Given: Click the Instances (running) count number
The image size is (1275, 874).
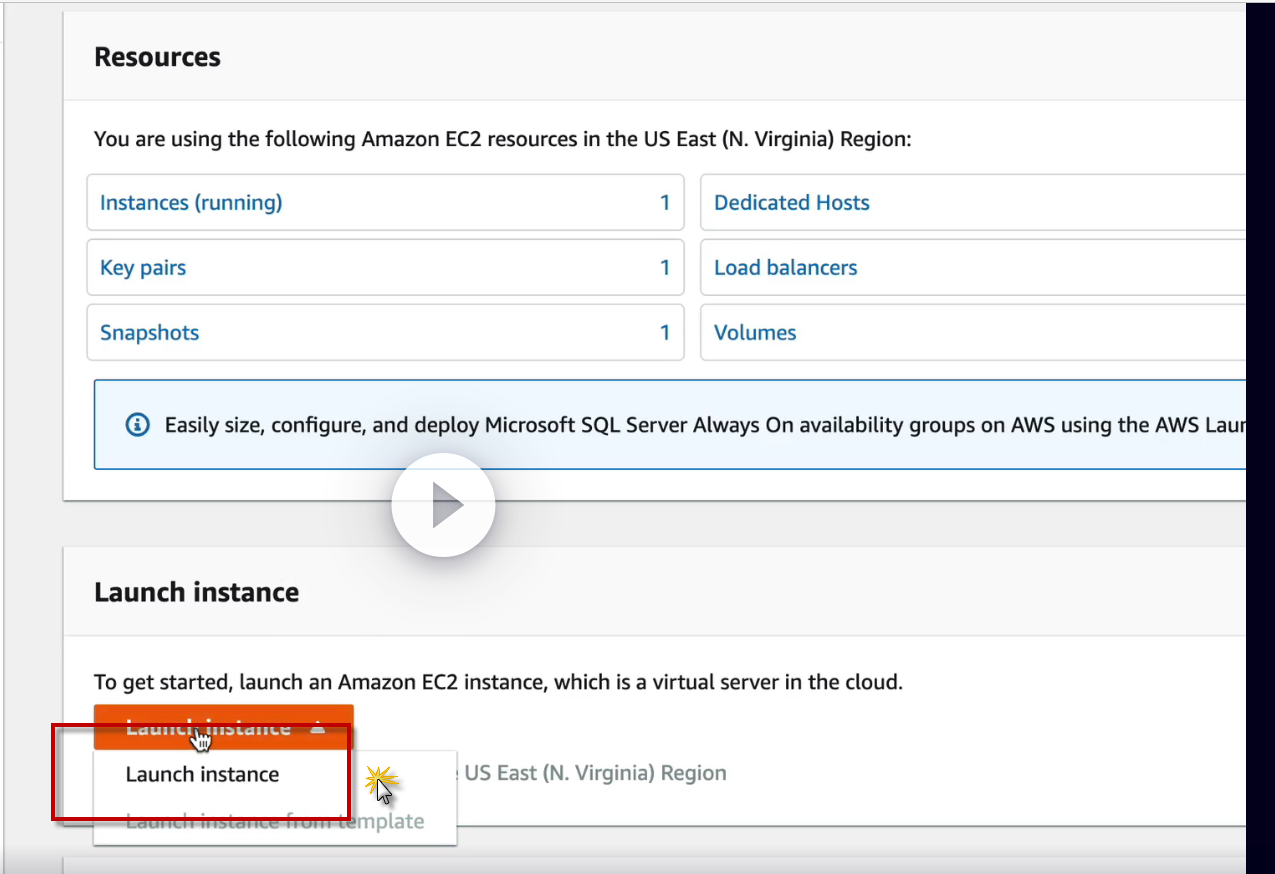Looking at the screenshot, I should [665, 203].
